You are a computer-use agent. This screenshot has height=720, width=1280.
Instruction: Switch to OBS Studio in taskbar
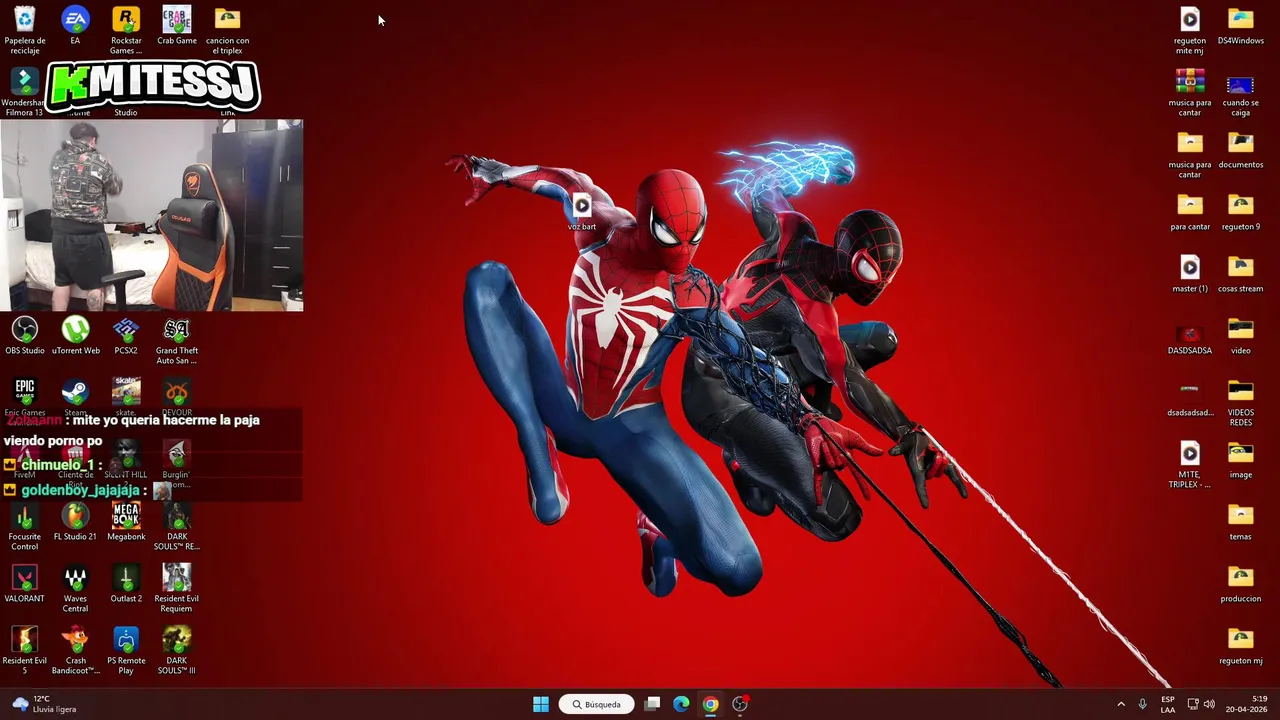tap(740, 704)
